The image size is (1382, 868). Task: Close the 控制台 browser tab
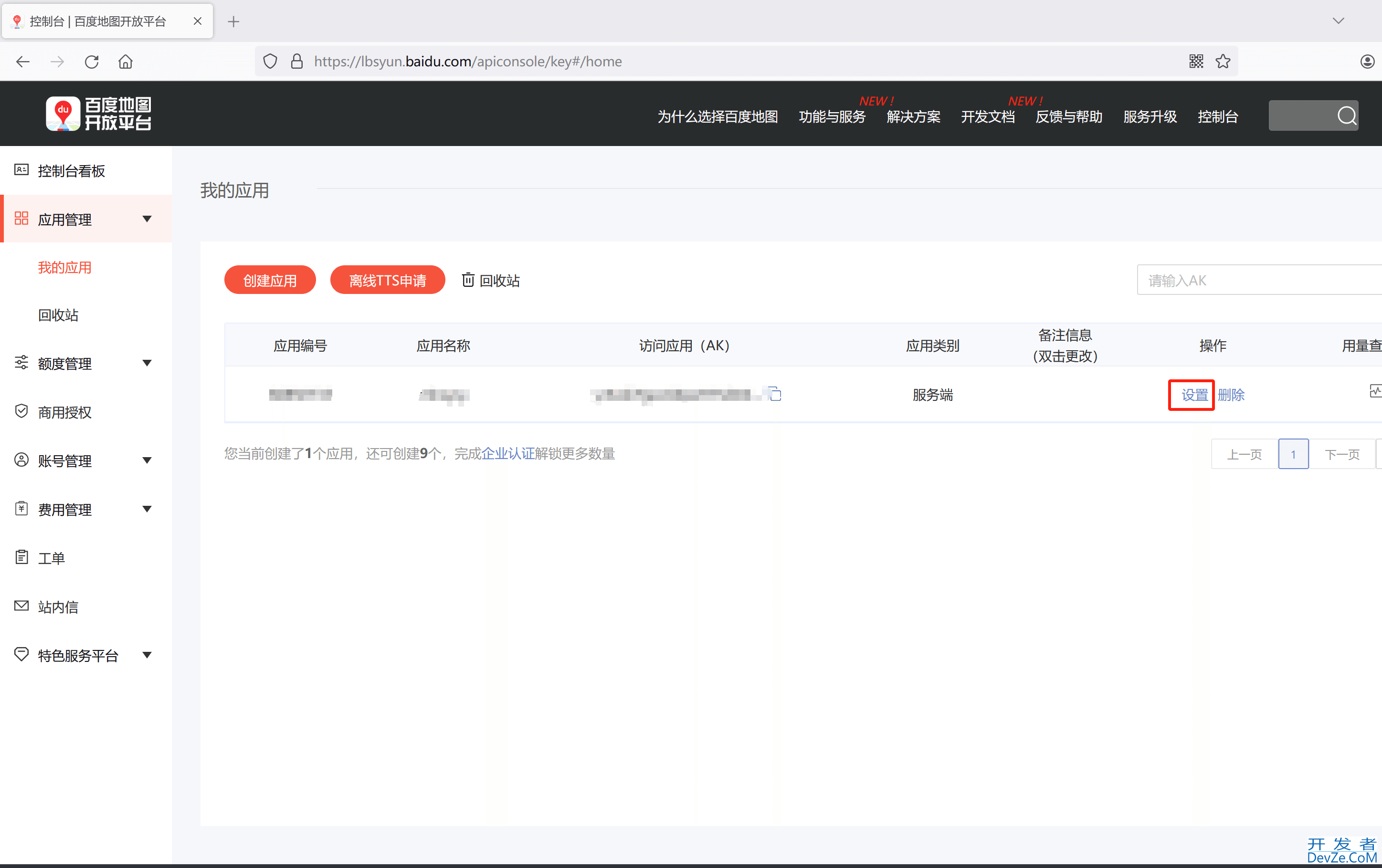click(198, 21)
